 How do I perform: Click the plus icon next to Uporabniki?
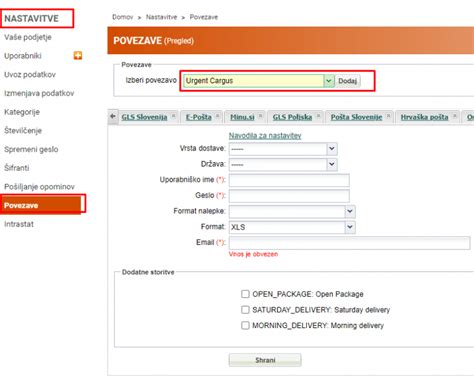tap(78, 55)
